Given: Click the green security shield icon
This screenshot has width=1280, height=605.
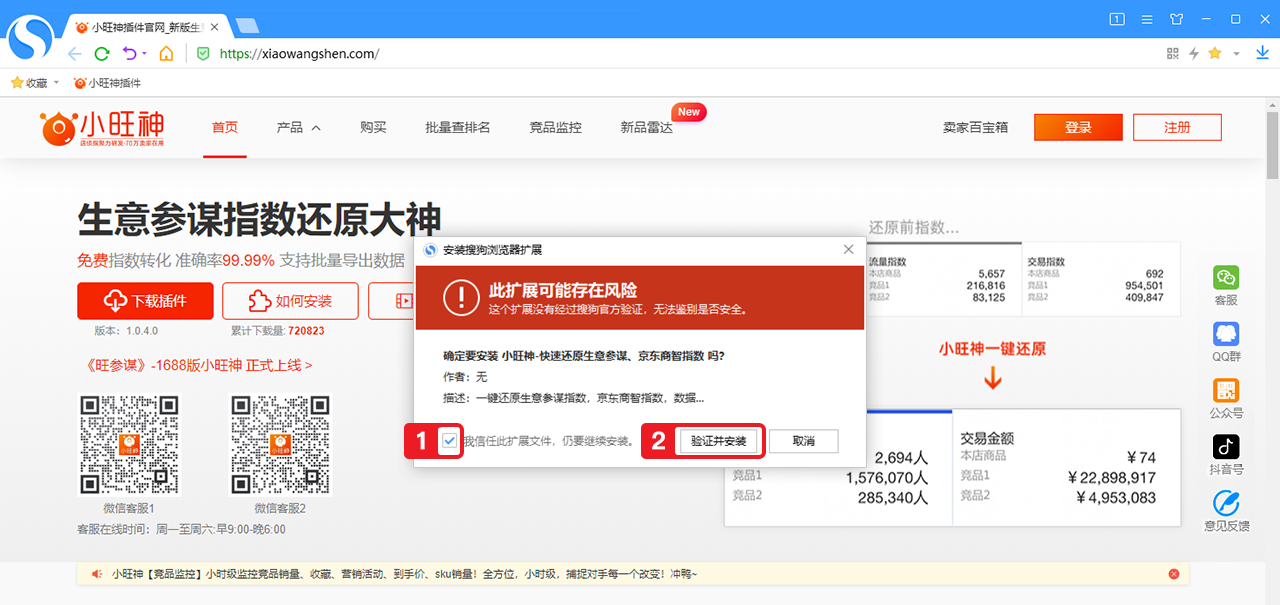Looking at the screenshot, I should click(203, 53).
